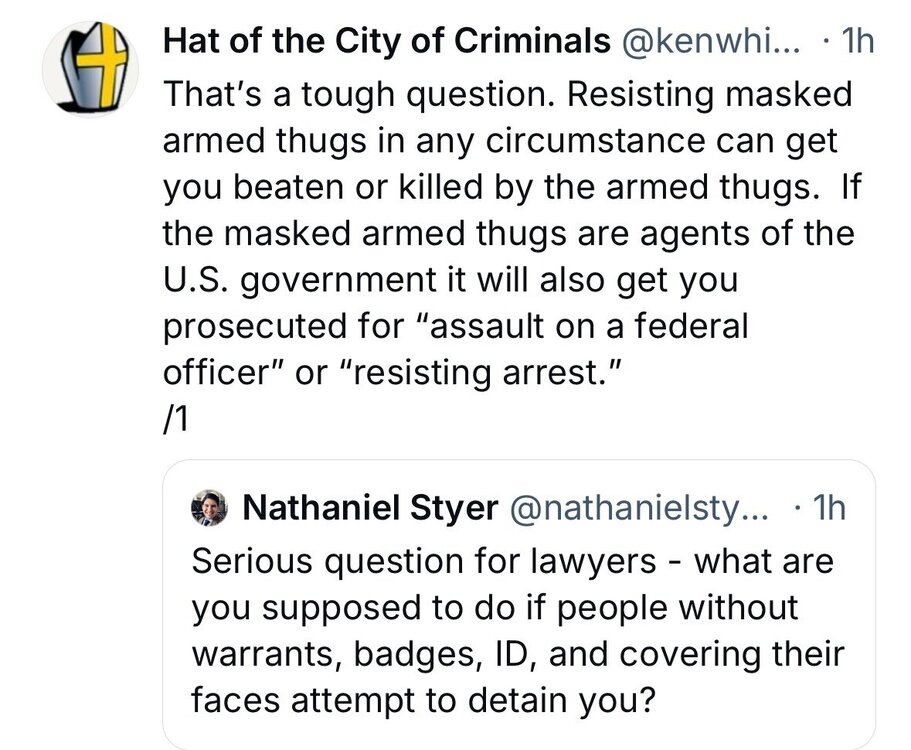Open the Hat of the City of Criminals profile name

386,41
